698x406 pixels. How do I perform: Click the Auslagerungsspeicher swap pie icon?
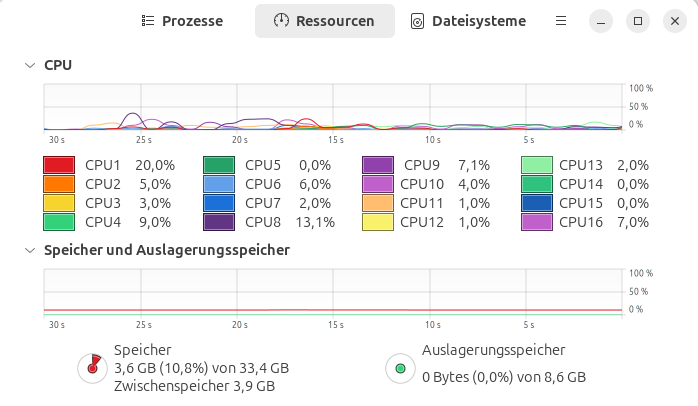(x=401, y=368)
